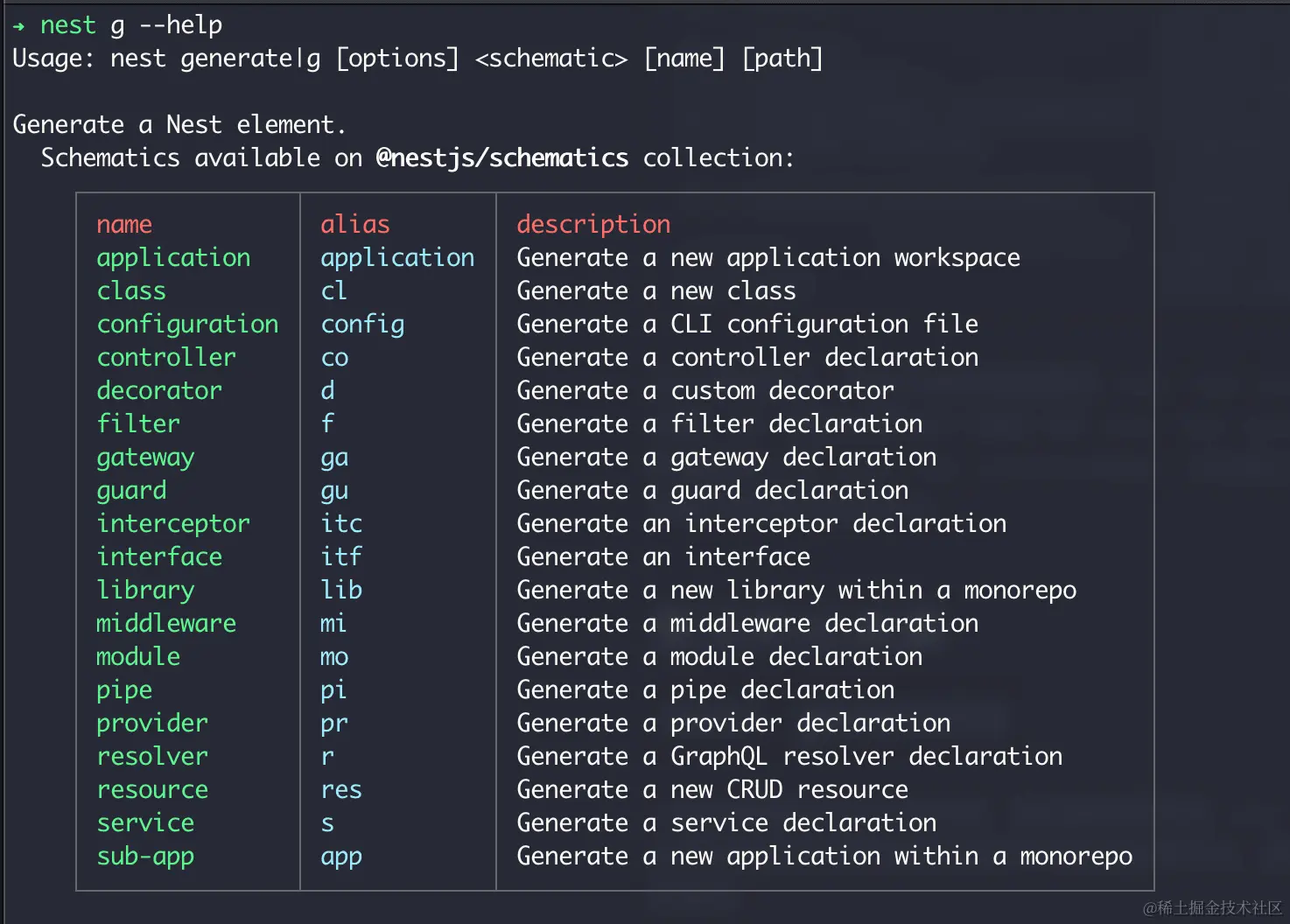1290x924 pixels.
Task: Select the 'filter' schematic name
Action: point(138,424)
